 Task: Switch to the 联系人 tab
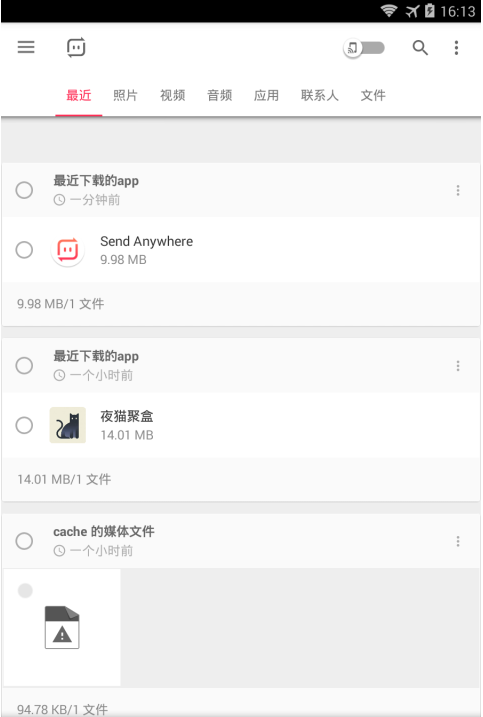pos(319,95)
